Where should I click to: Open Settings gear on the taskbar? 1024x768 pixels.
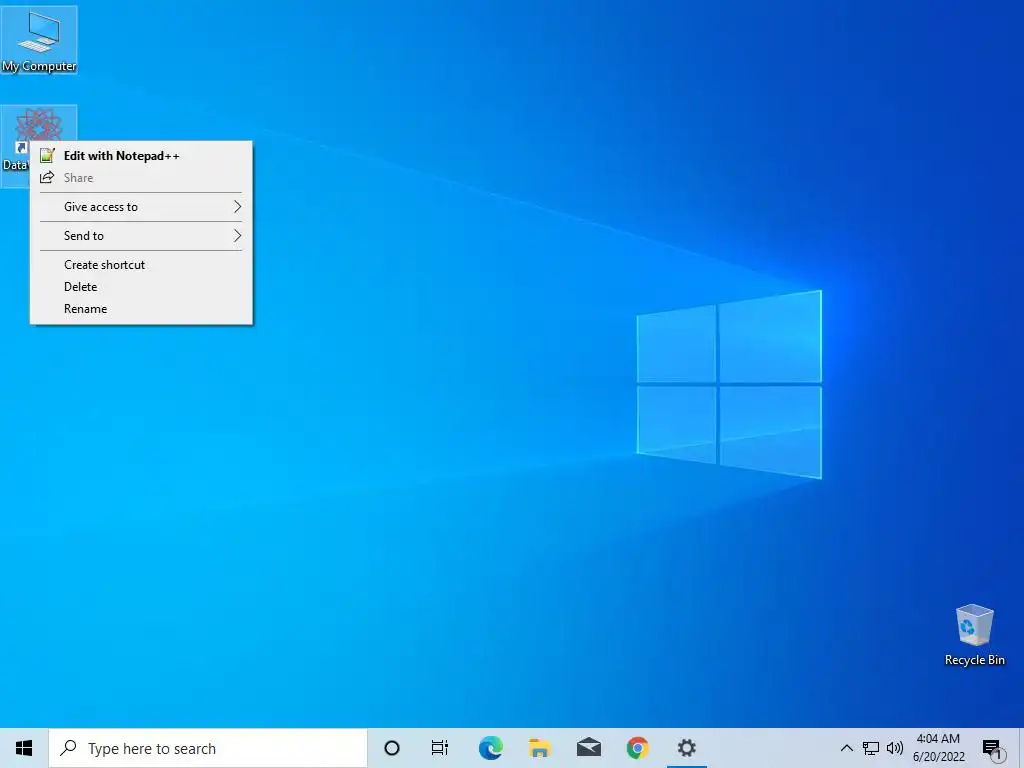click(686, 748)
